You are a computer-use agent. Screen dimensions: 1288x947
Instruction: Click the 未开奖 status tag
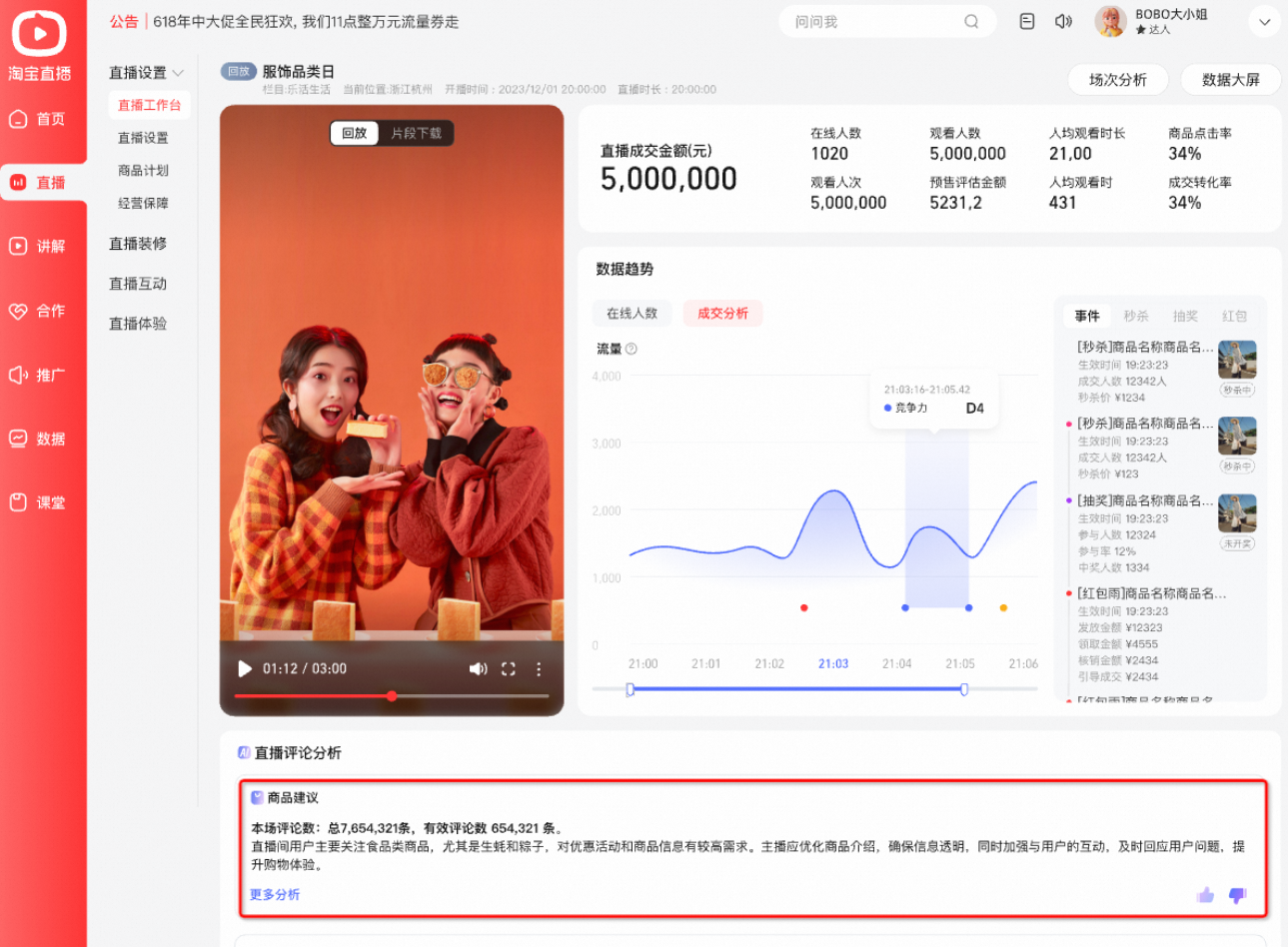tap(1237, 543)
